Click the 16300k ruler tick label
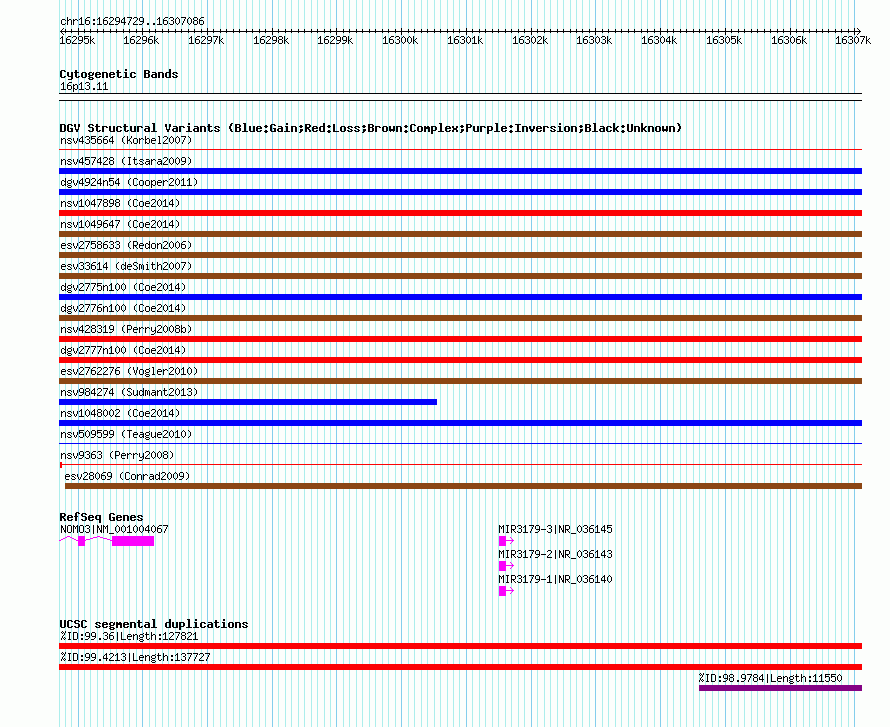 (x=400, y=40)
